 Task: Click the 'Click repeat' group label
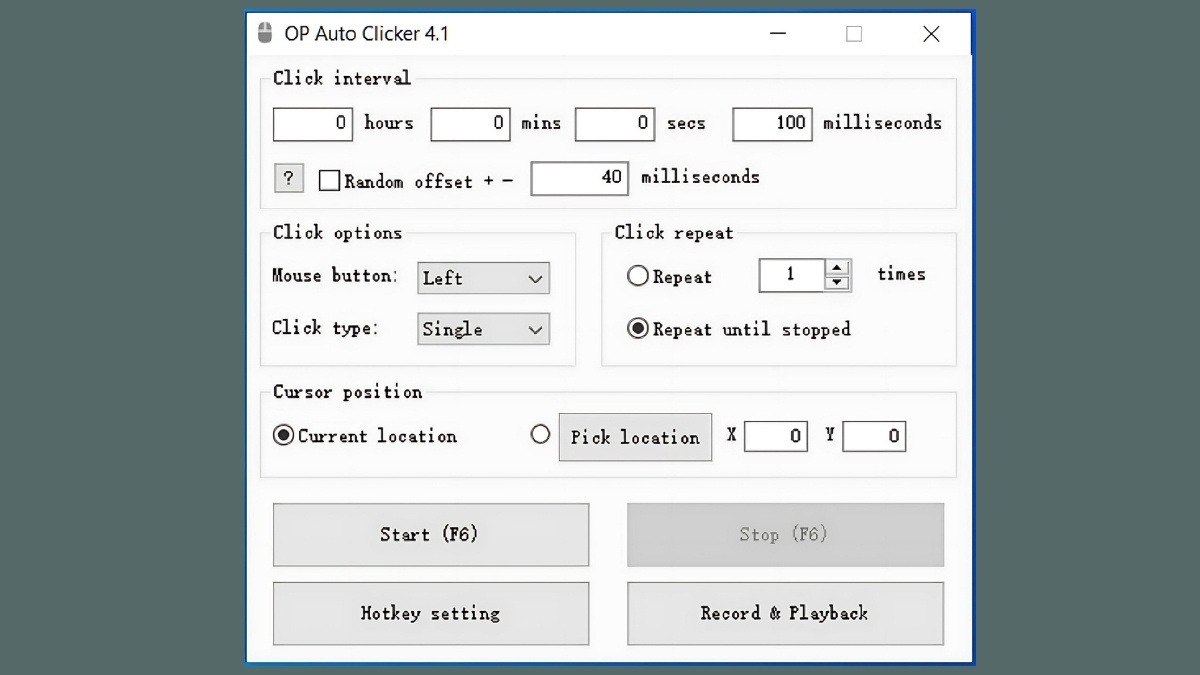pos(674,232)
